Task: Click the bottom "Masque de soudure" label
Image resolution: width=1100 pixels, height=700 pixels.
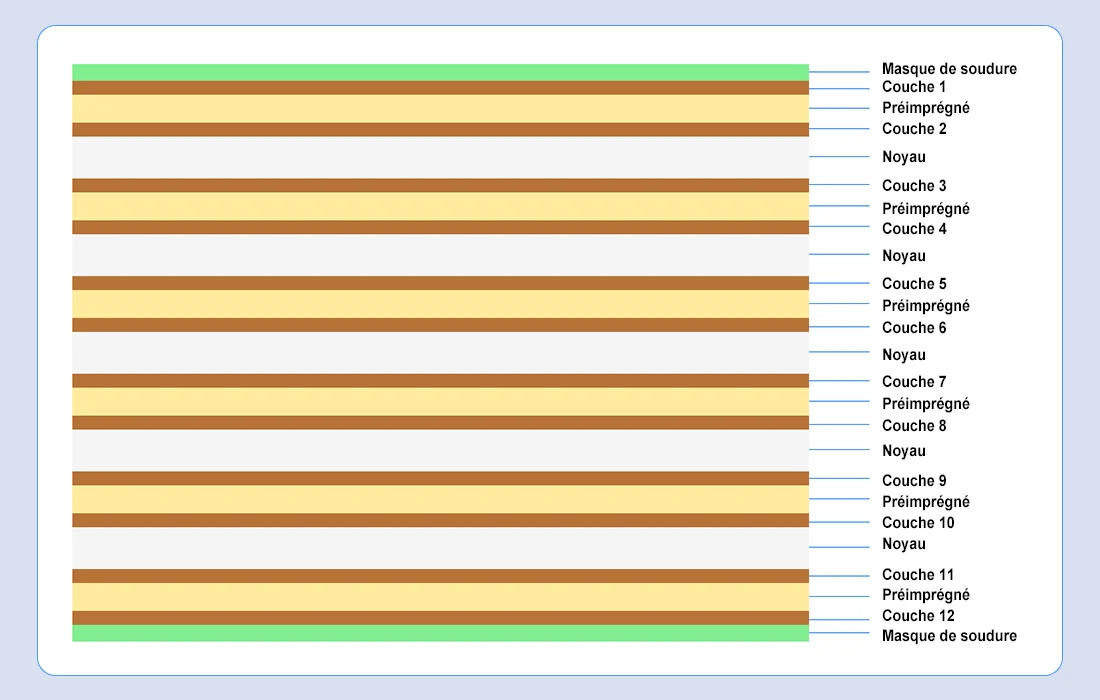Action: point(948,636)
